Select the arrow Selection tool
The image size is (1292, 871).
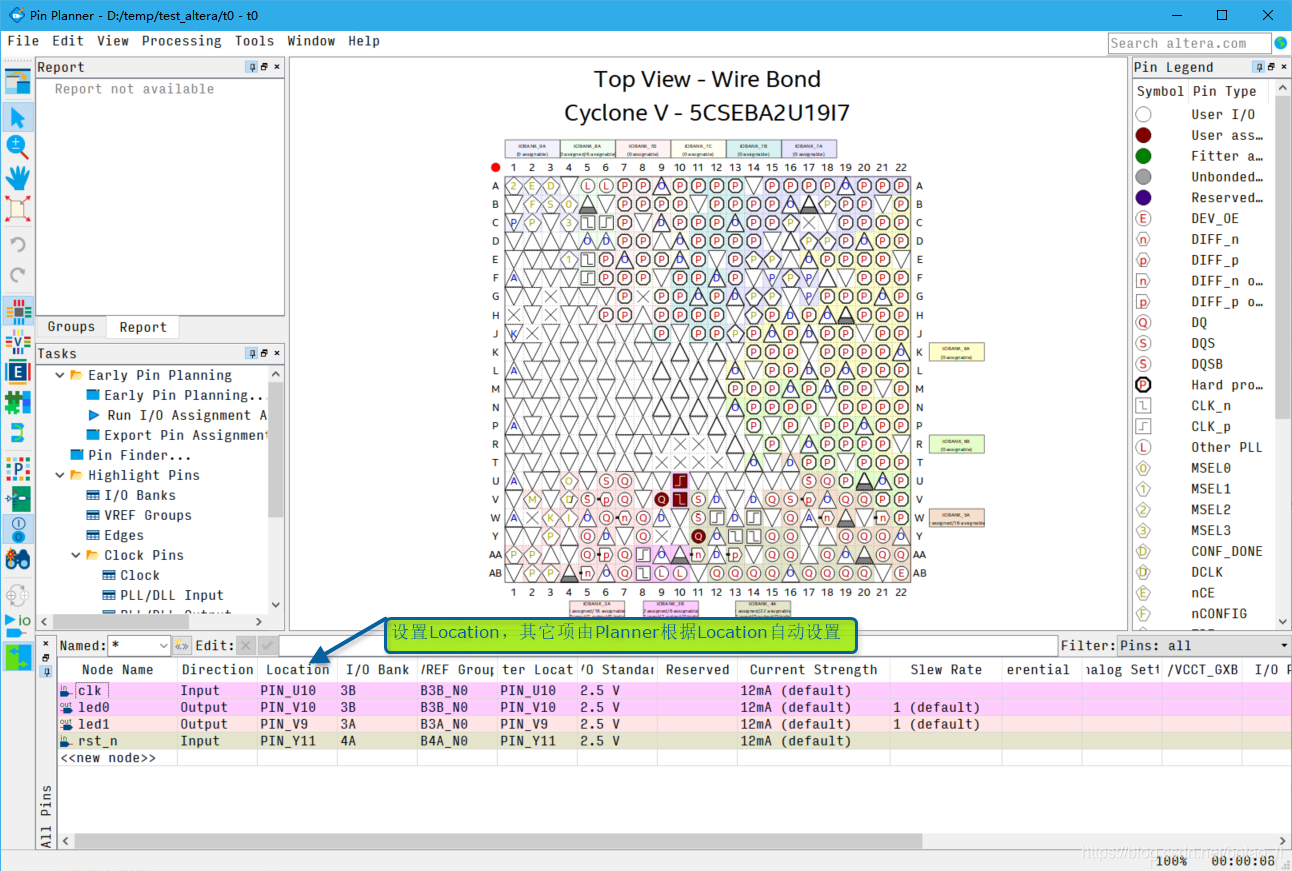point(17,117)
